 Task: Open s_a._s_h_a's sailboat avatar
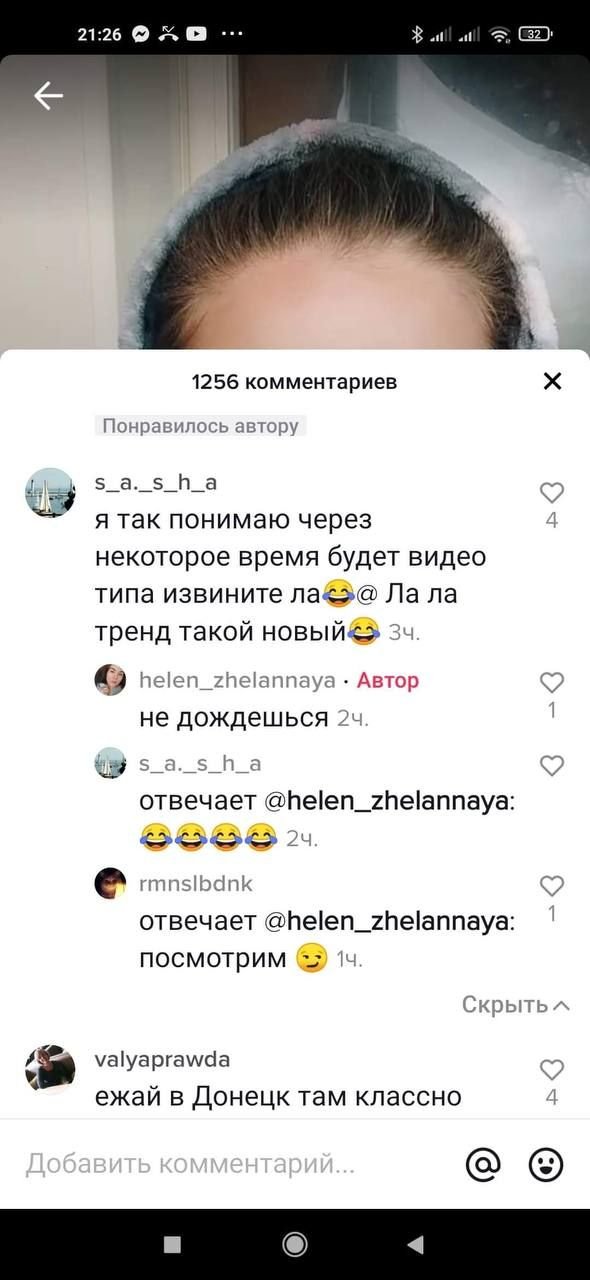coord(49,492)
